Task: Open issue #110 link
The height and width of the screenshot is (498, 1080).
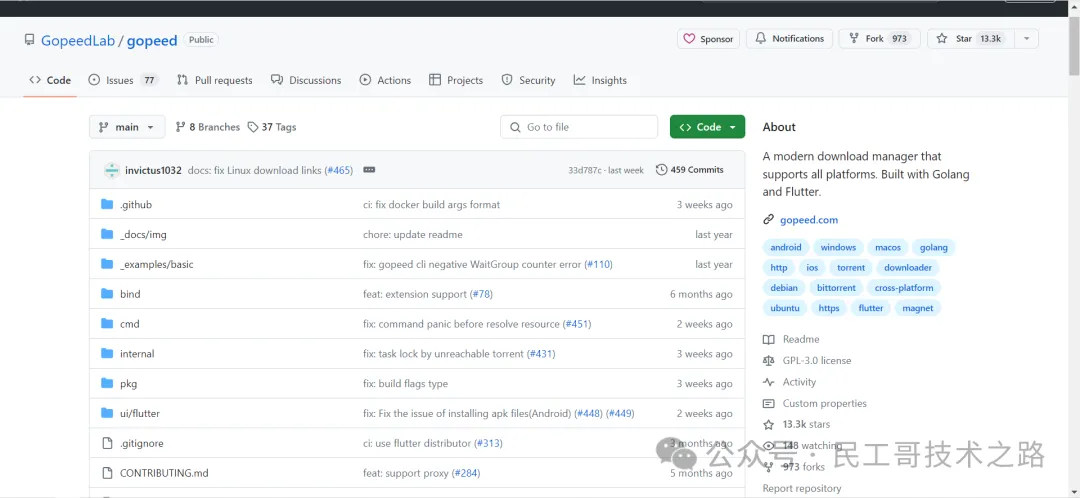Action: pyautogui.click(x=599, y=264)
